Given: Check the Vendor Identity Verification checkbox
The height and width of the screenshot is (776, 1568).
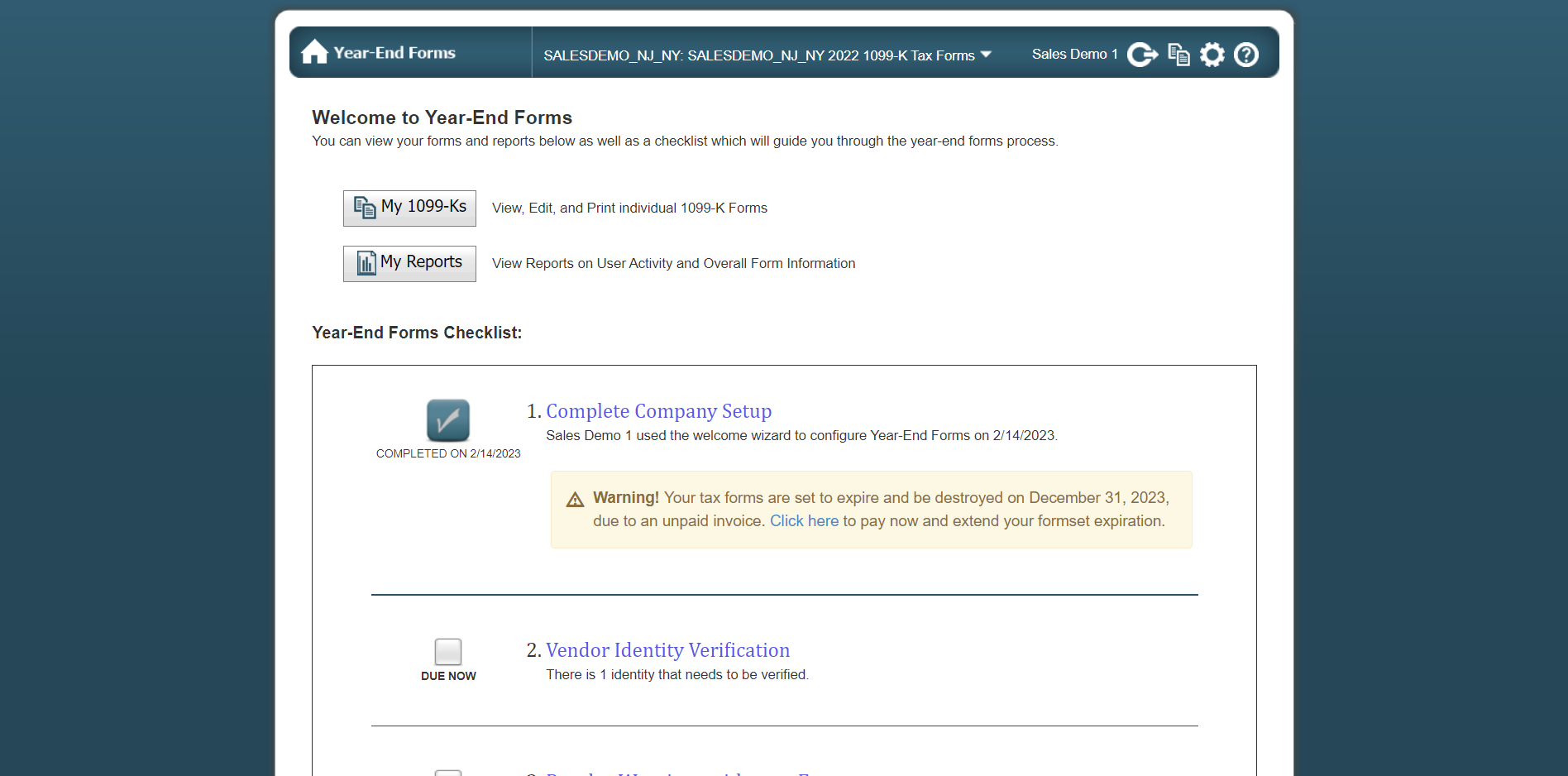Looking at the screenshot, I should click(448, 652).
